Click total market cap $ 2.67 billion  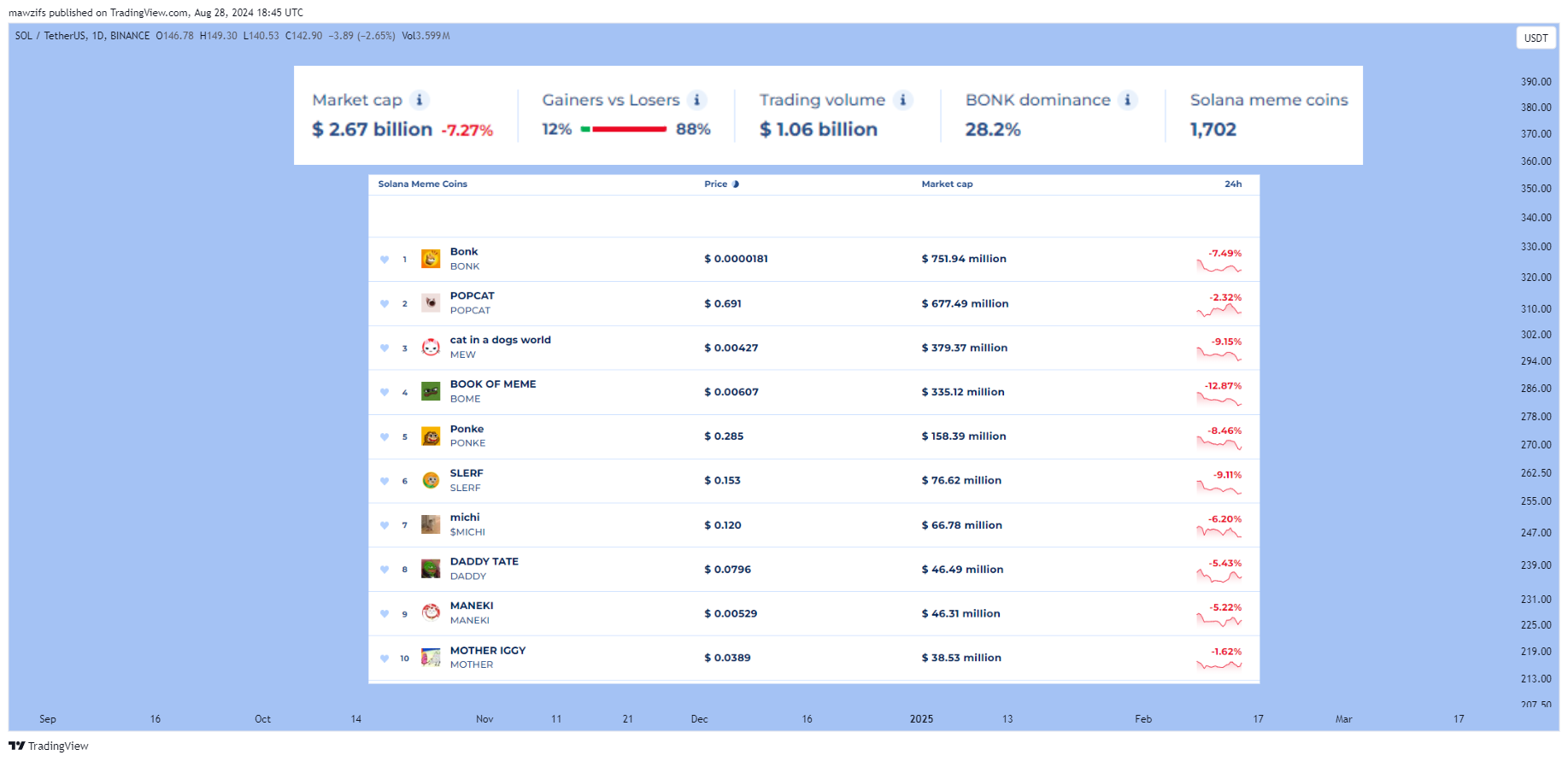click(x=373, y=129)
